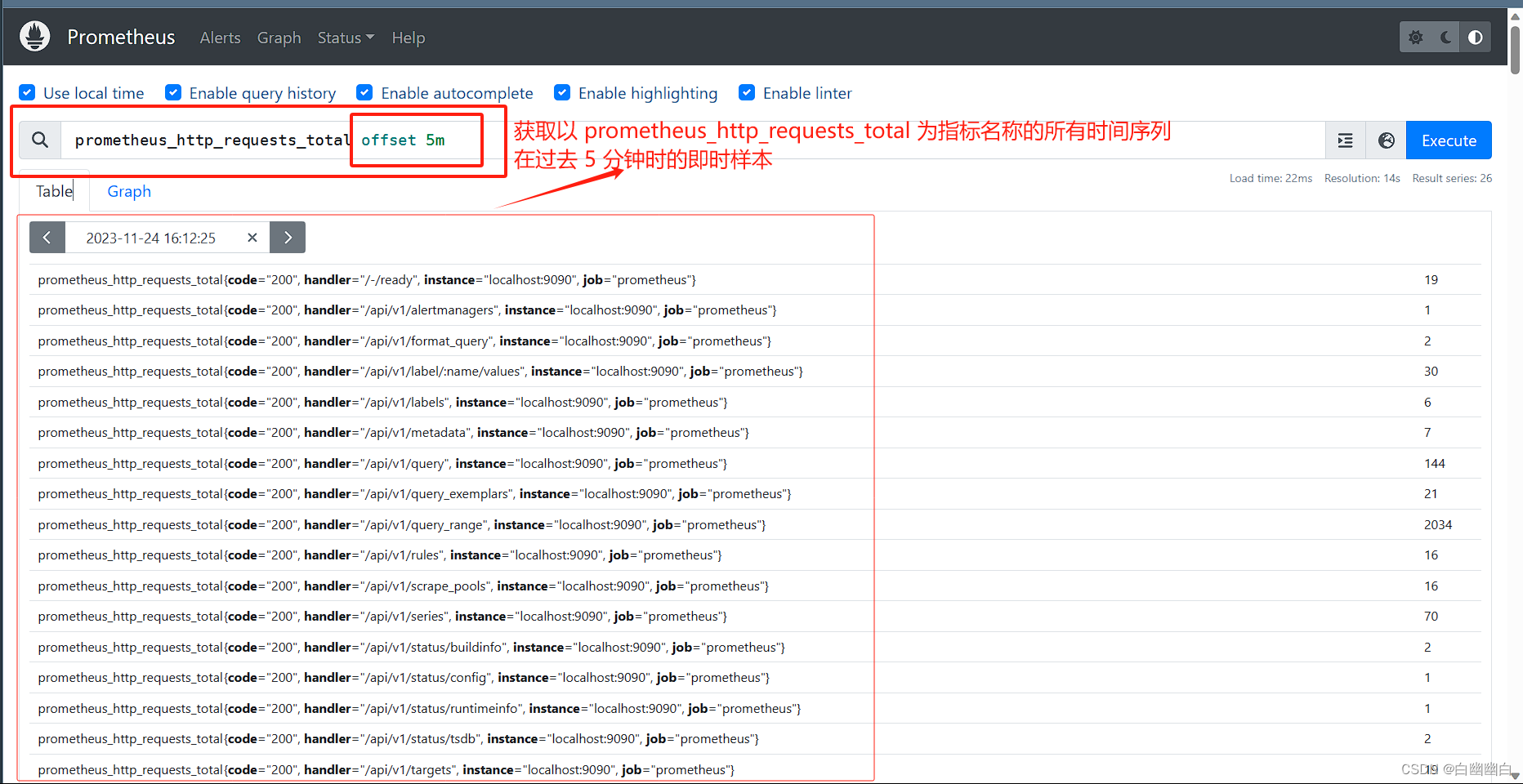Select the /api/v1/metadata series row
The width and height of the screenshot is (1523, 784).
[755, 433]
